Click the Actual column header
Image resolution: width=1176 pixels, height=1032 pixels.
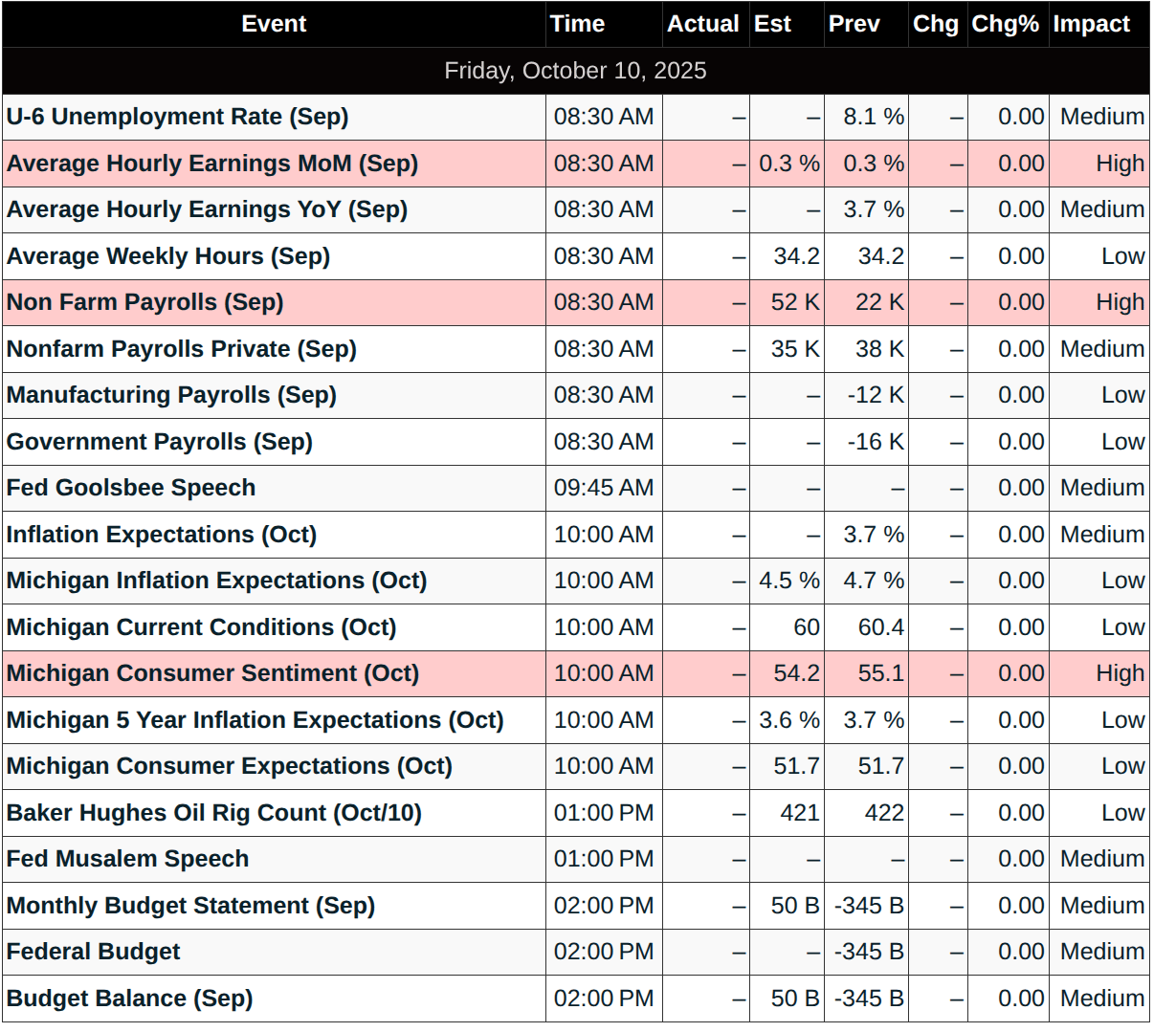tap(703, 24)
